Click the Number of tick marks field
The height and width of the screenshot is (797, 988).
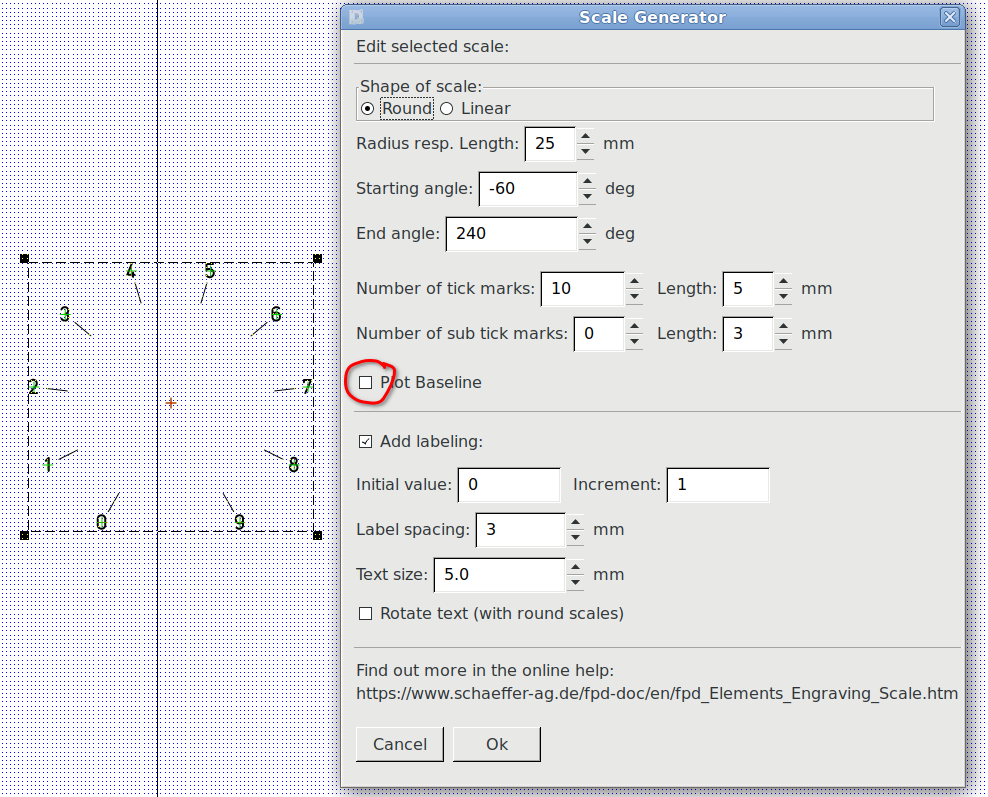583,289
